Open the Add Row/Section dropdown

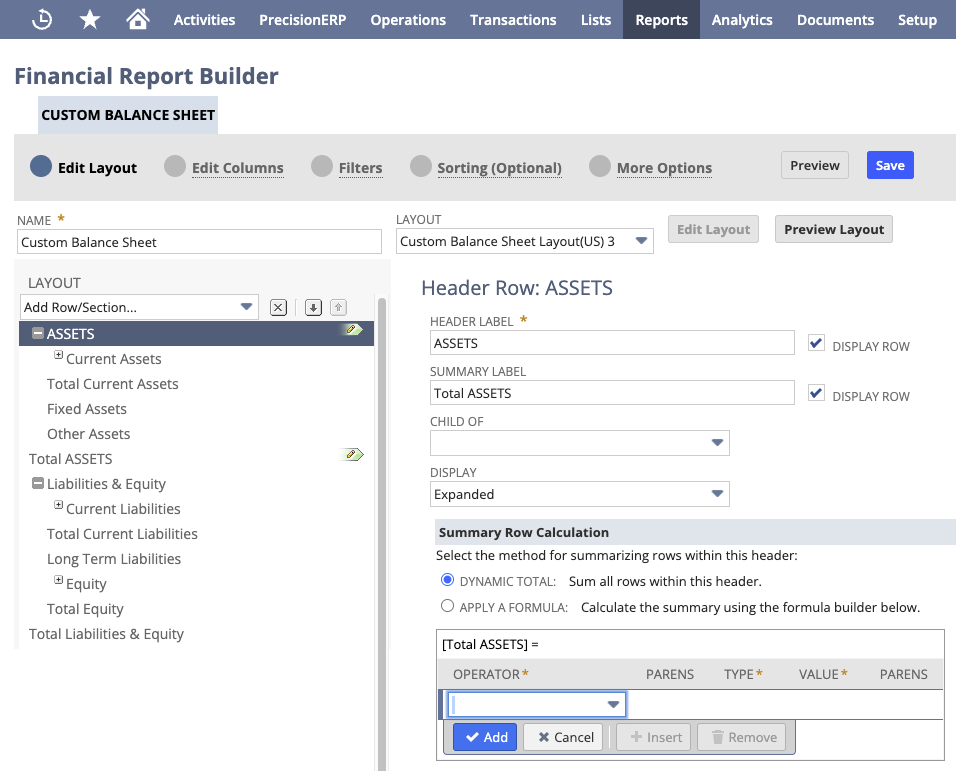(140, 307)
